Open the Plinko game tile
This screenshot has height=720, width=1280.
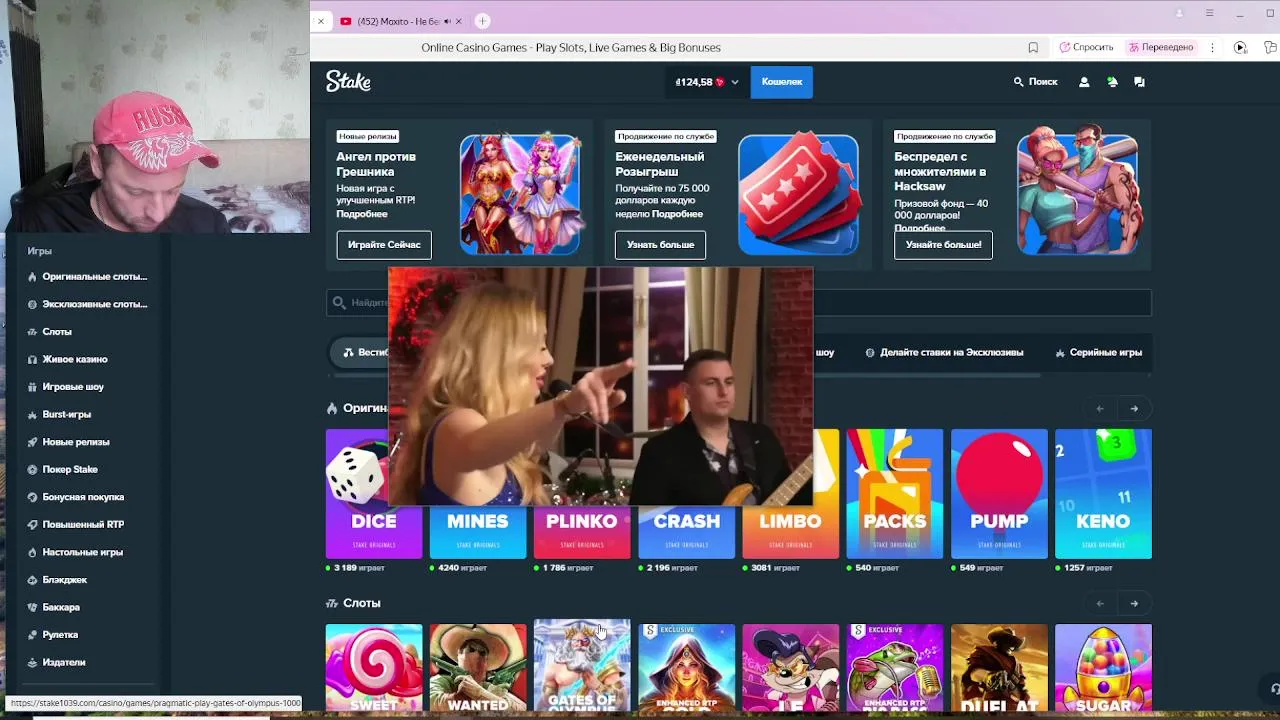[x=582, y=530]
